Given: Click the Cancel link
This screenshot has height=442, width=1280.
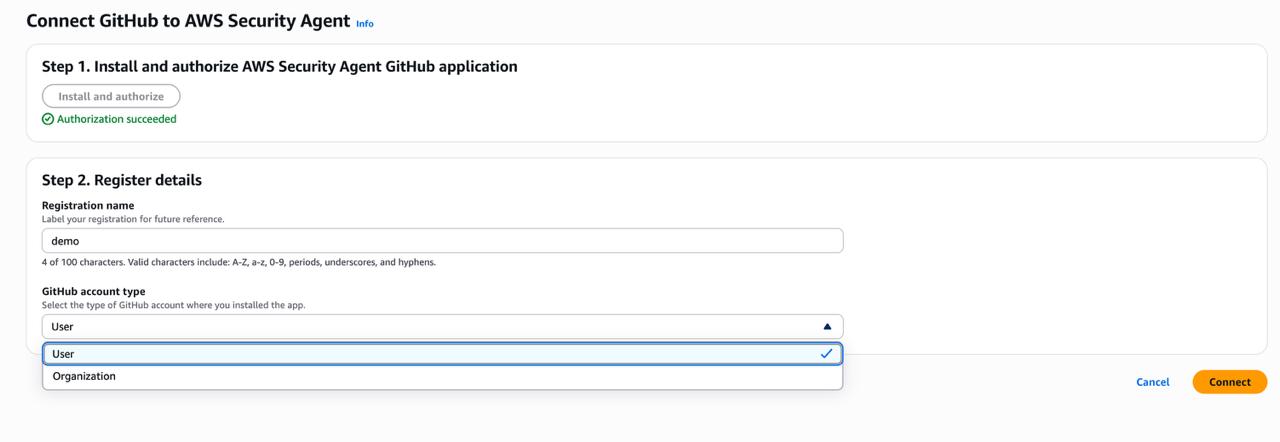Looking at the screenshot, I should [x=1152, y=382].
